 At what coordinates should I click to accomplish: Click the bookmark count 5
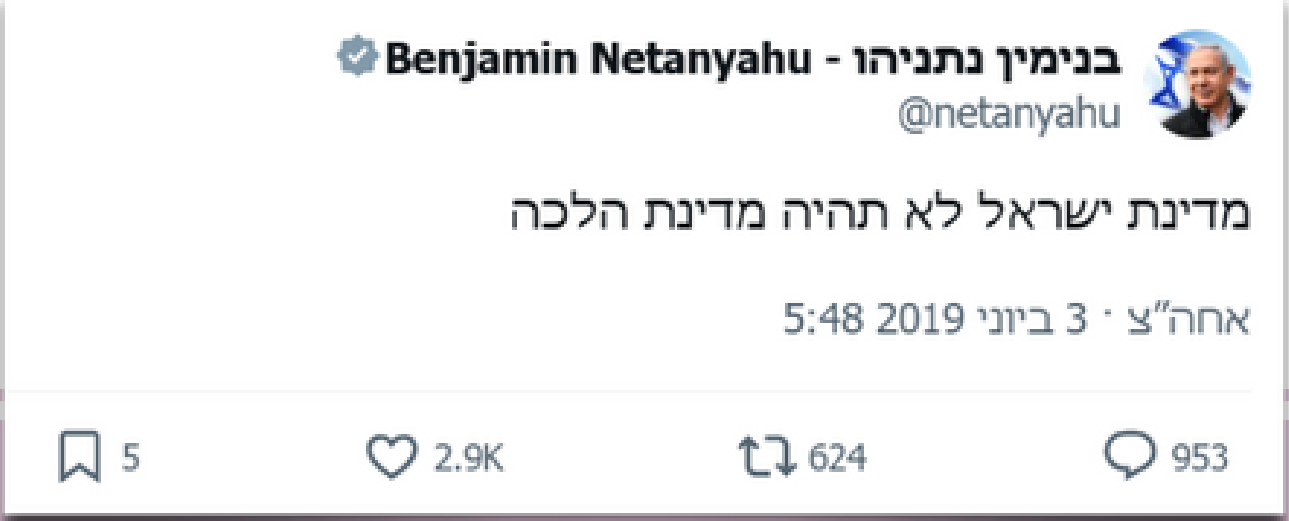click(130, 459)
